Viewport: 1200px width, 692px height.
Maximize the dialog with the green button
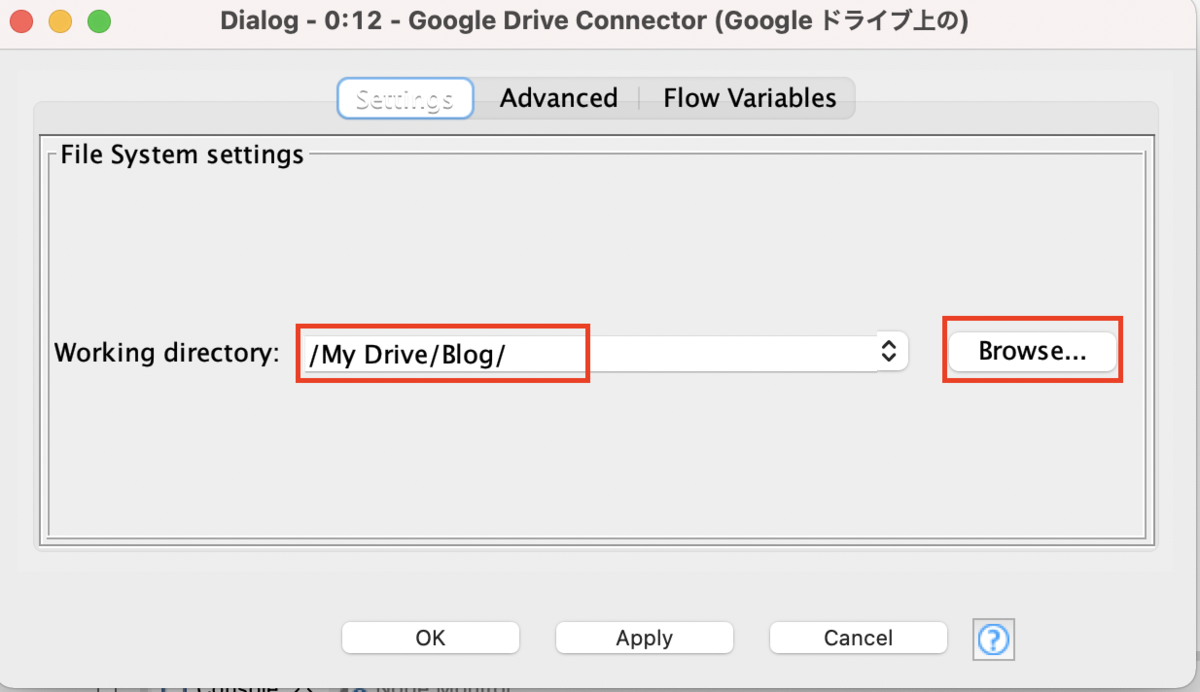pyautogui.click(x=98, y=20)
